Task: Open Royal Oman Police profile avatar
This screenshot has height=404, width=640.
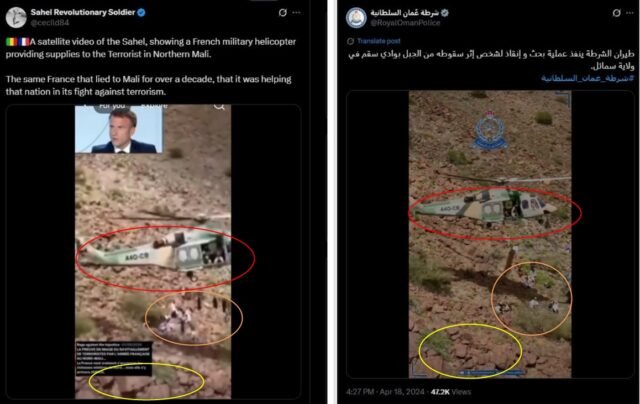Action: [356, 18]
